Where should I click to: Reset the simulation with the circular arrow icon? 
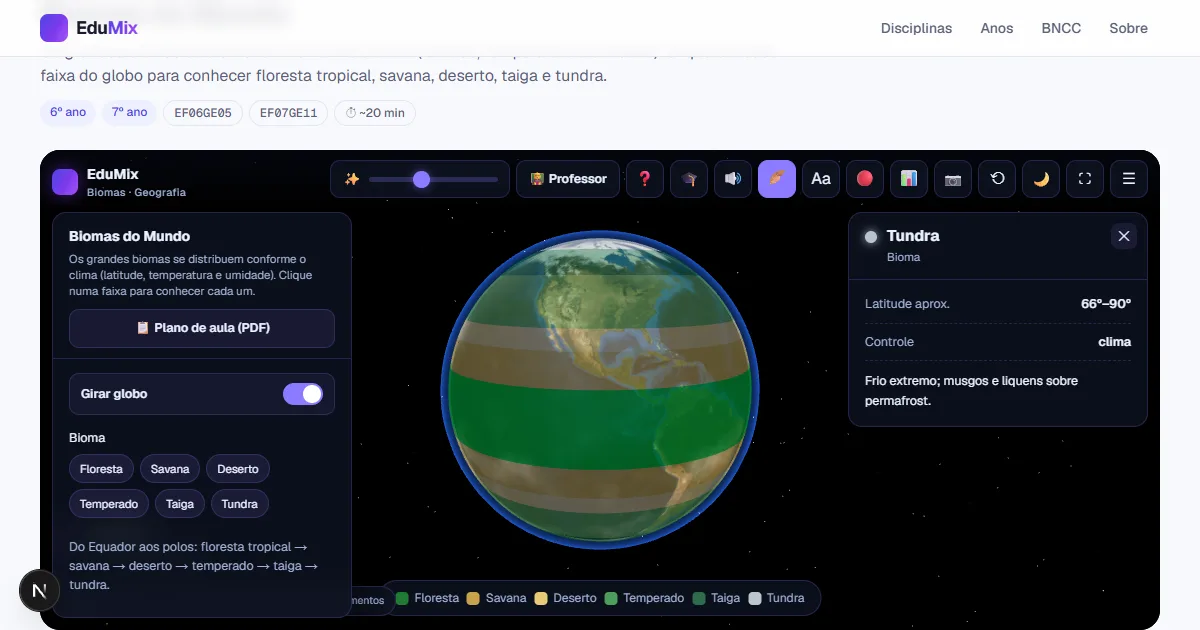[x=997, y=179]
